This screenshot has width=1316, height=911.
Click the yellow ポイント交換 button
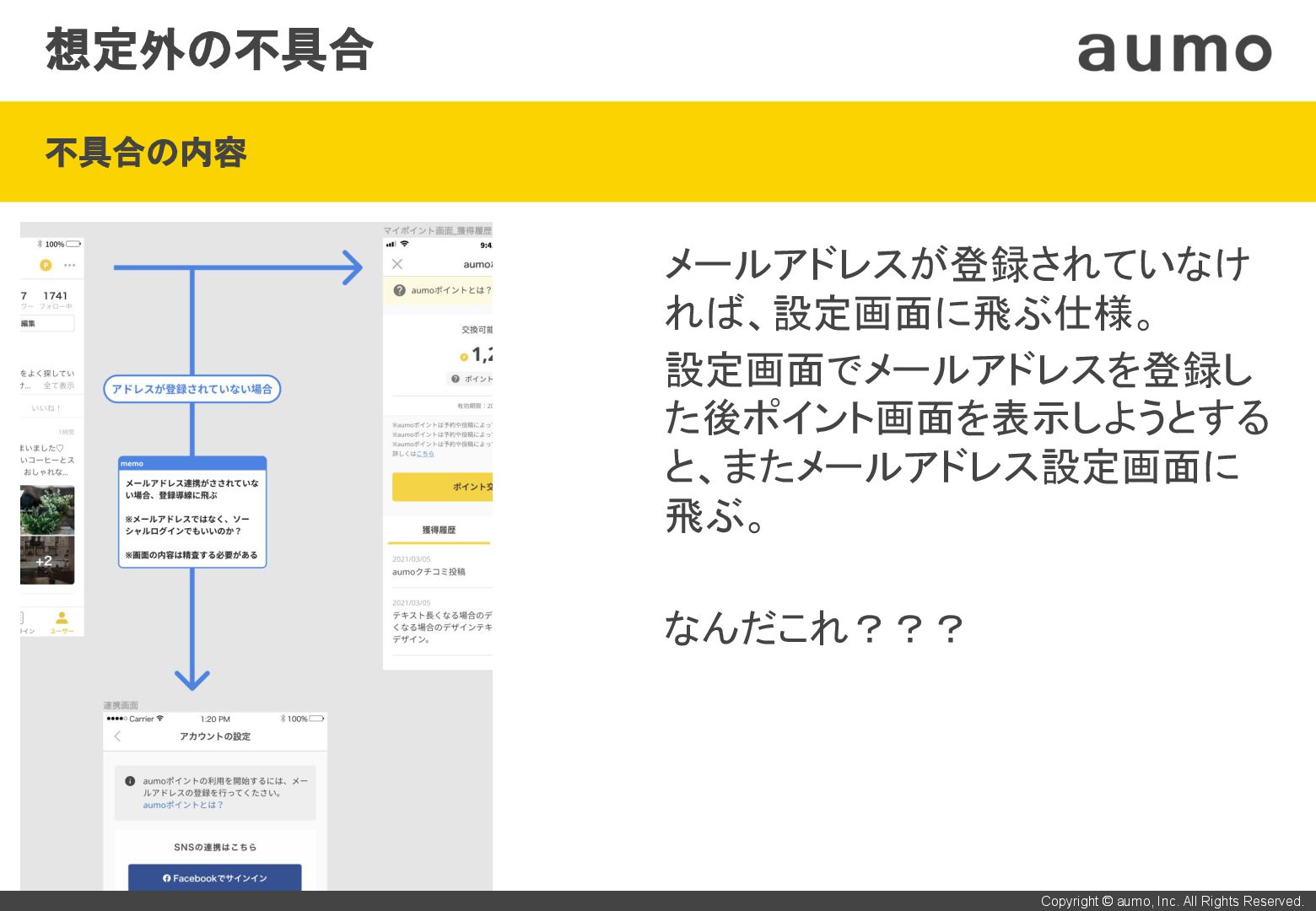click(x=442, y=487)
